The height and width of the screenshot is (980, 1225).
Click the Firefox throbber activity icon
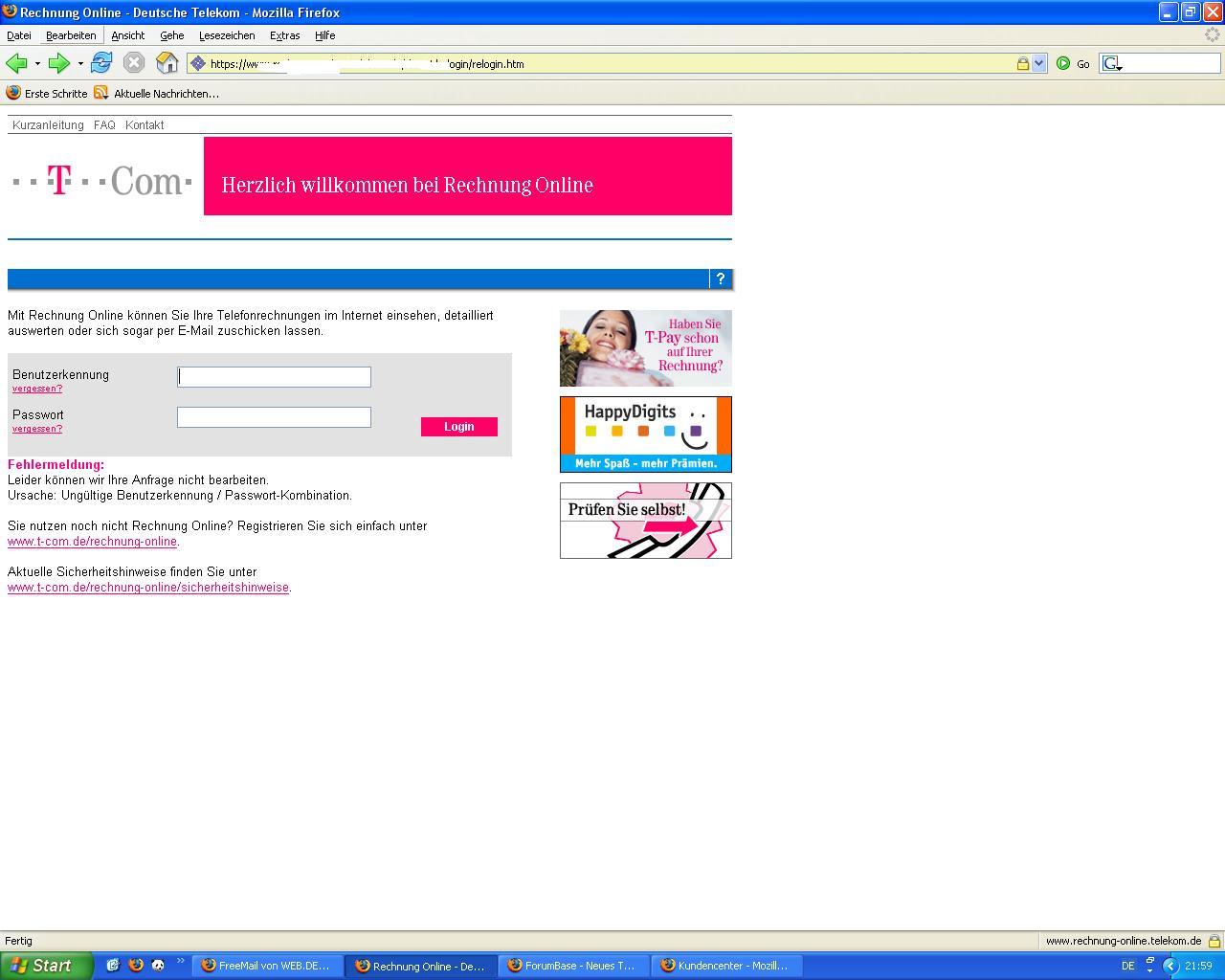pyautogui.click(x=1213, y=34)
